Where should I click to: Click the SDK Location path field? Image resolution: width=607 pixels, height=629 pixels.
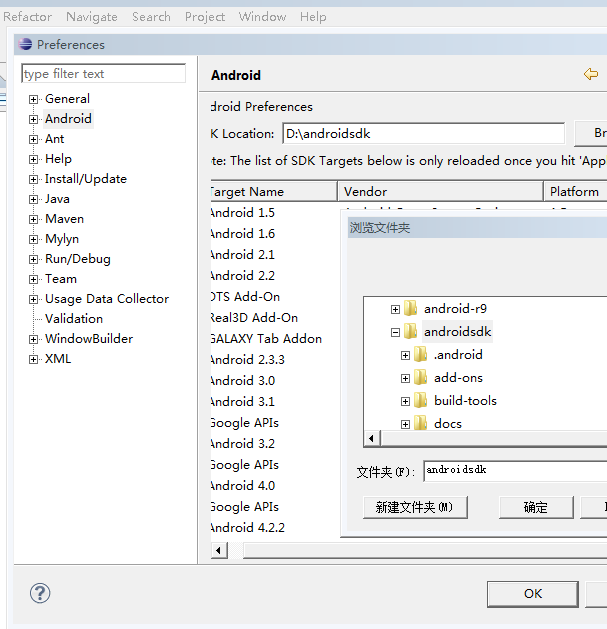[424, 133]
